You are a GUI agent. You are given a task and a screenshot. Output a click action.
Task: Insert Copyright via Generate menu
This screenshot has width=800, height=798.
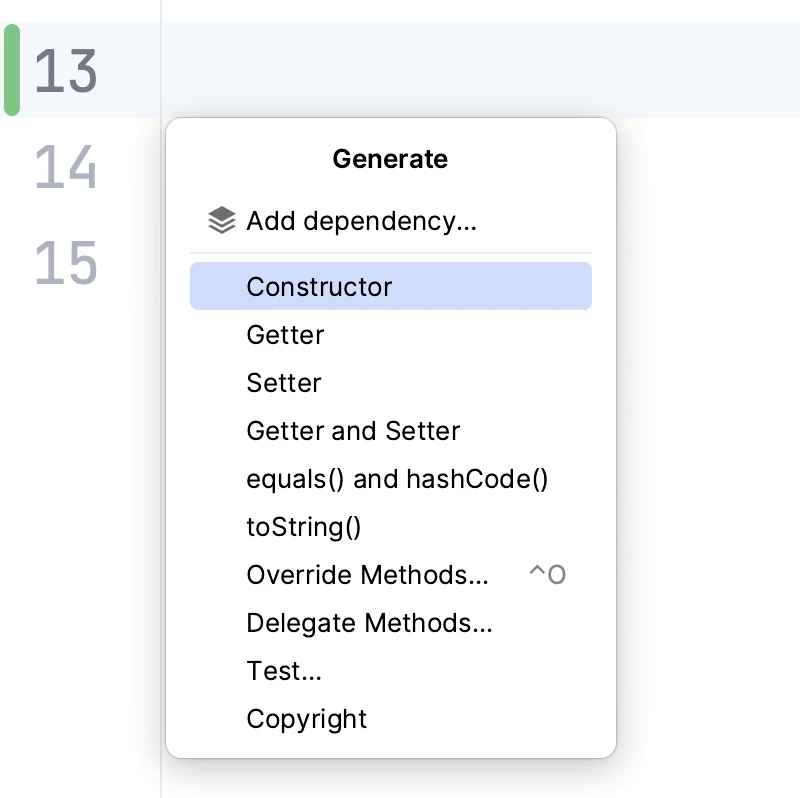307,719
